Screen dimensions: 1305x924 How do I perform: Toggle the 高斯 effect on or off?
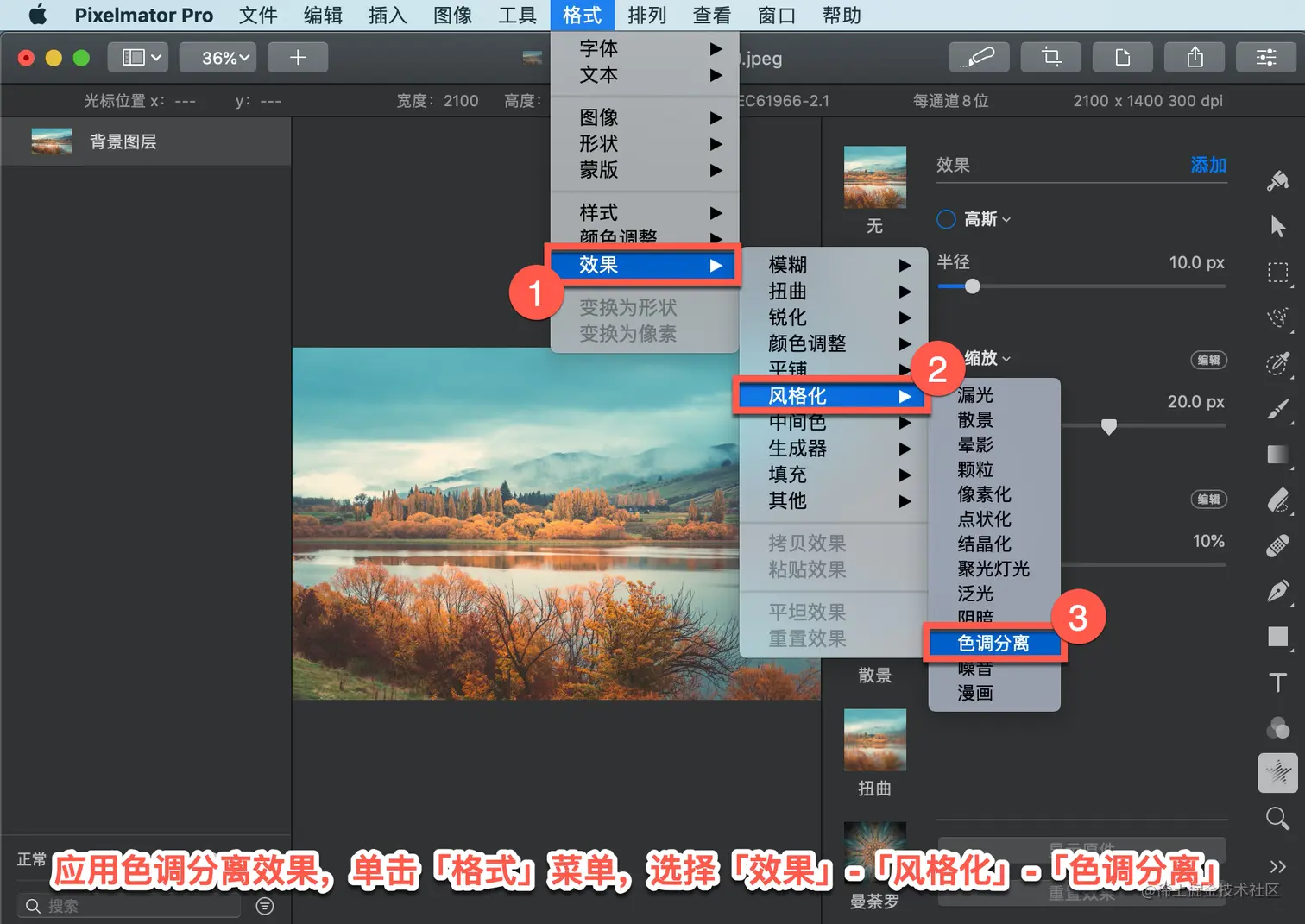(x=946, y=219)
